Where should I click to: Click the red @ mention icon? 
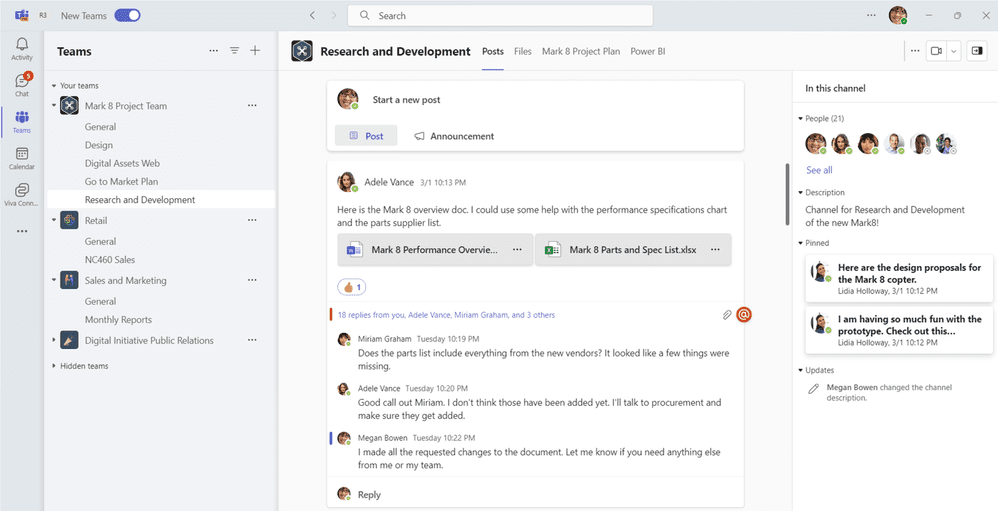pyautogui.click(x=744, y=314)
